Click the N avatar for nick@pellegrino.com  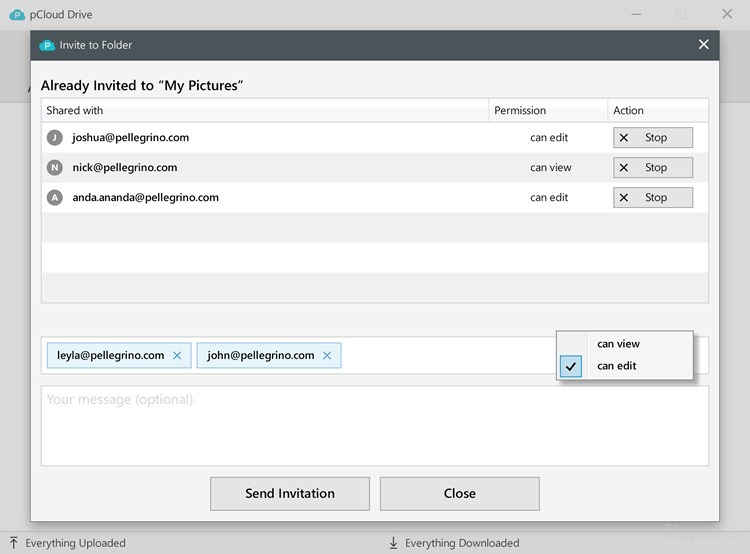click(55, 168)
